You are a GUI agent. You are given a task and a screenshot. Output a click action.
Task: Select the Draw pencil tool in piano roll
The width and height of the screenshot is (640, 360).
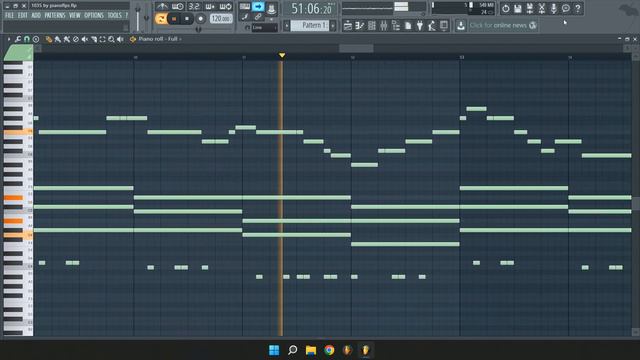click(49, 39)
